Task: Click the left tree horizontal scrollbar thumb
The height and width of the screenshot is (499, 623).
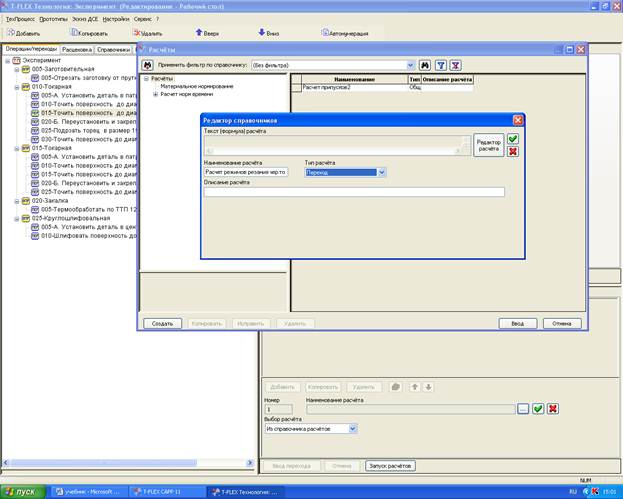Action: pos(103,463)
